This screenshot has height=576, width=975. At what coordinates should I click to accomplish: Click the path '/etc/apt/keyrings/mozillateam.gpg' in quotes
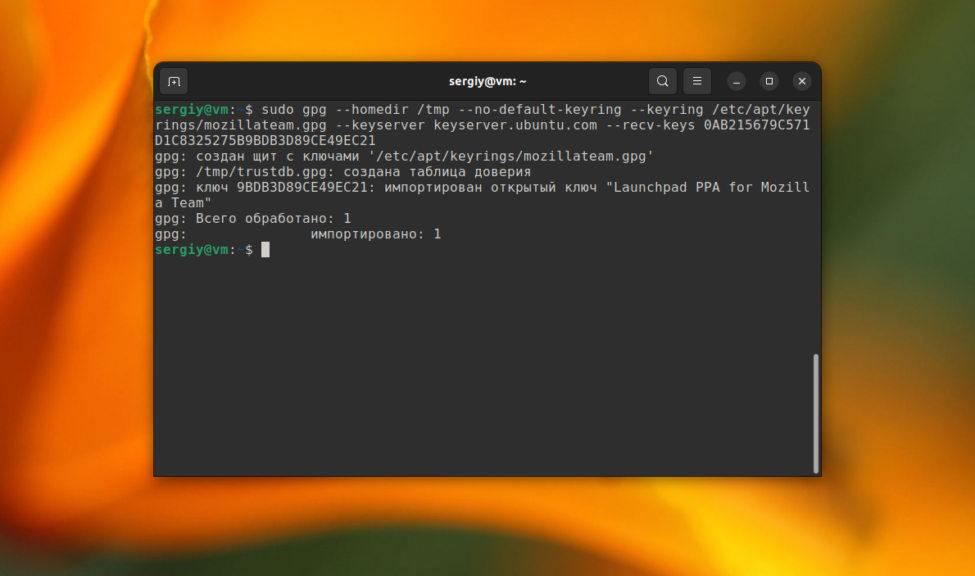coord(511,156)
